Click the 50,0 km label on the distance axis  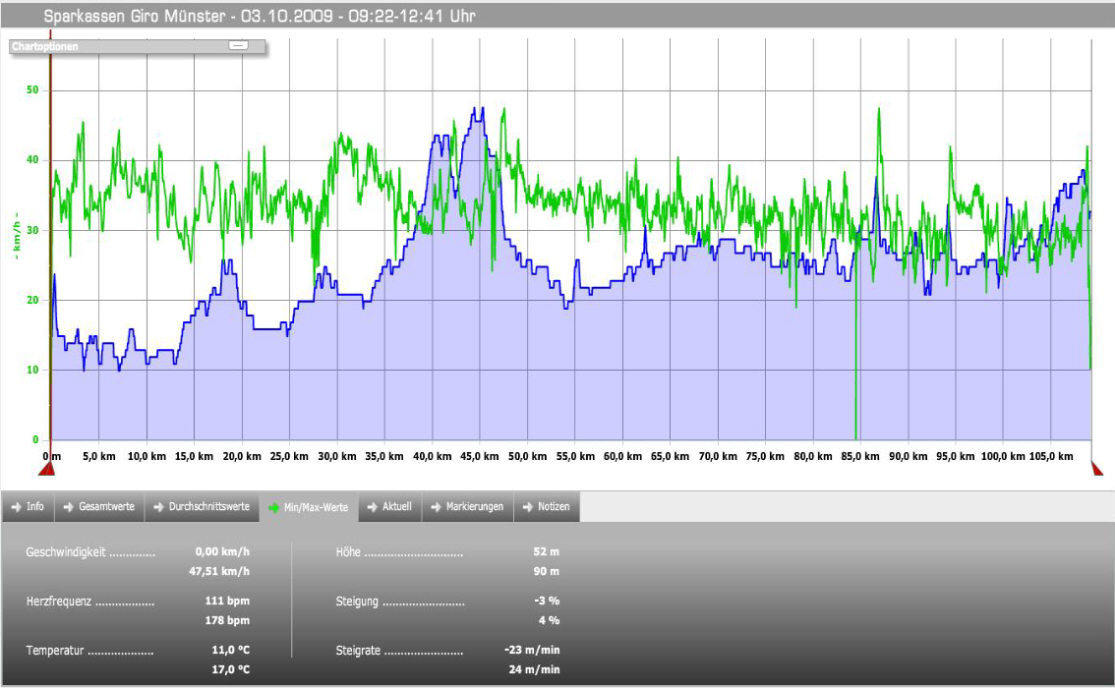click(527, 456)
